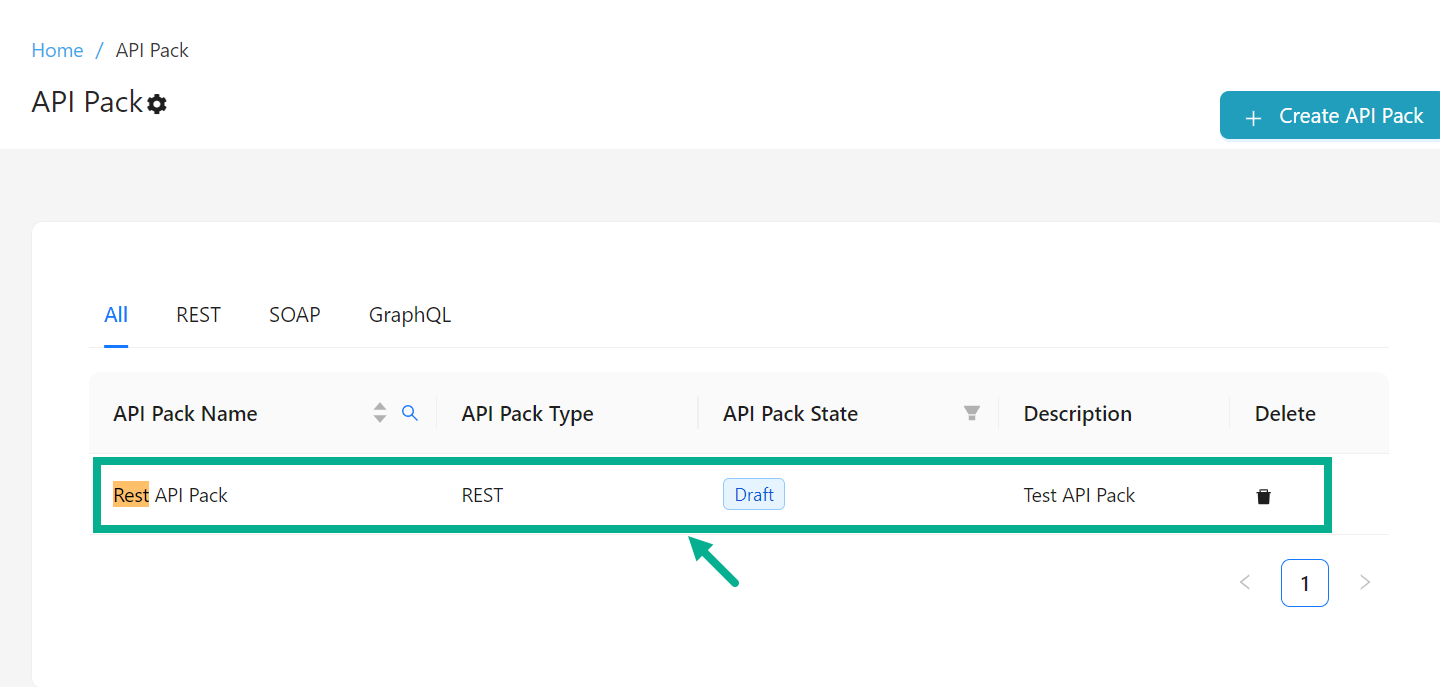Go to previous page using left chevron
The width and height of the screenshot is (1440, 687).
point(1245,582)
